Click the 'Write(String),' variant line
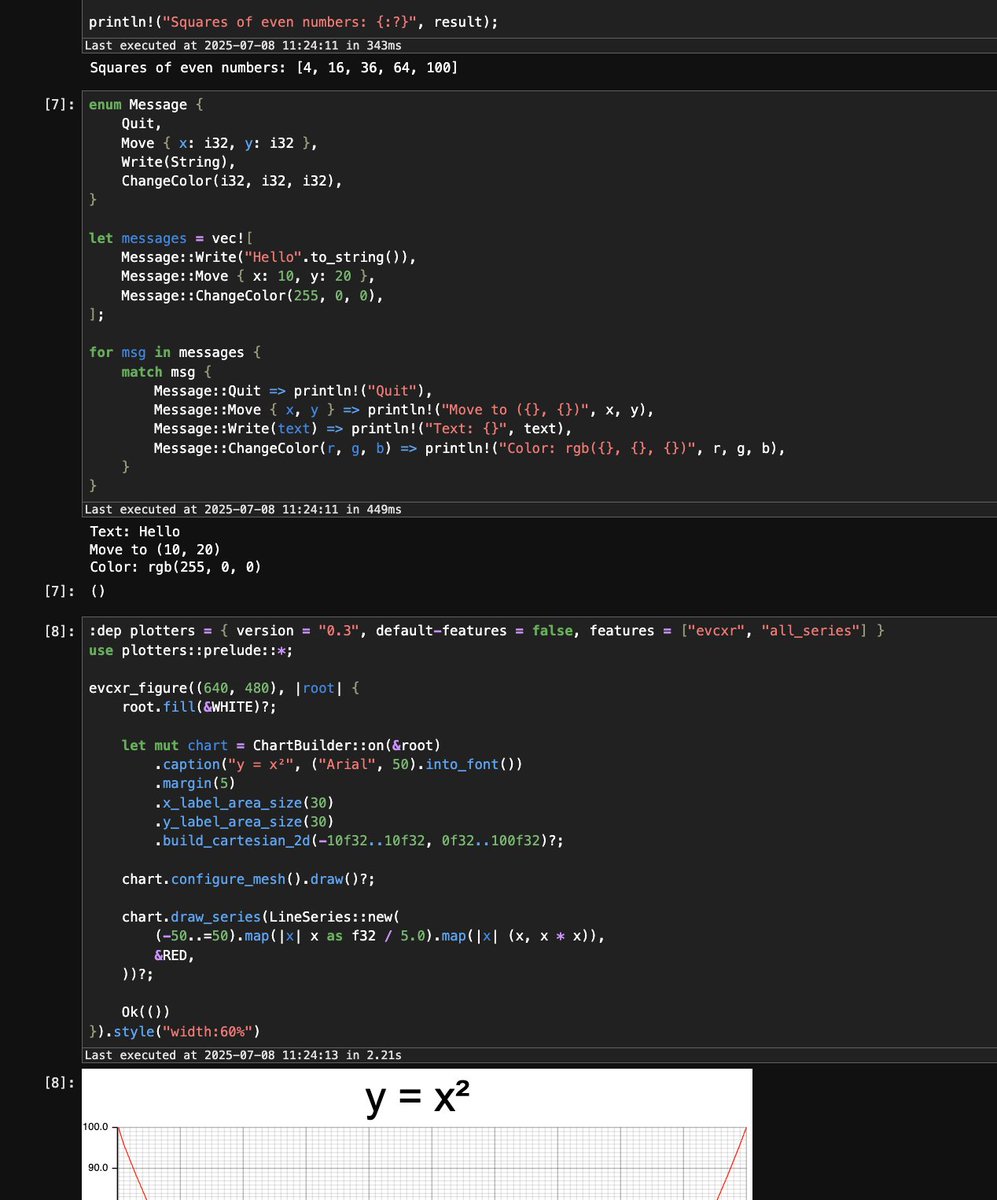The image size is (997, 1200). (x=178, y=162)
